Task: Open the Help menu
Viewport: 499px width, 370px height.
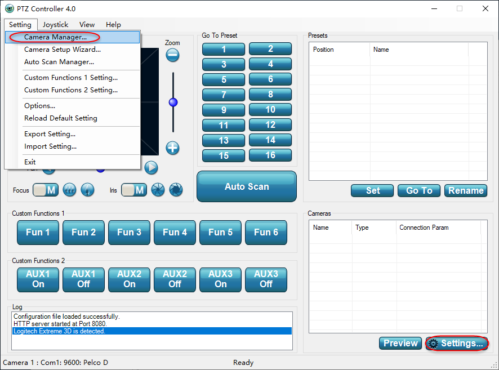Action: coord(113,25)
